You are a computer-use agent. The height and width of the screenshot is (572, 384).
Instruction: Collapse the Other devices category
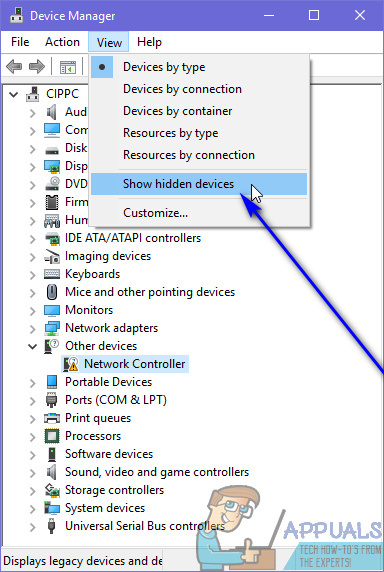pos(33,346)
